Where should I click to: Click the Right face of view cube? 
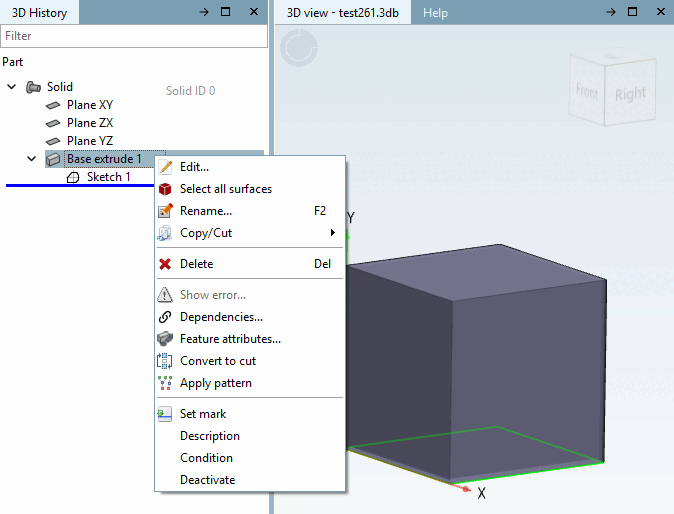(x=630, y=93)
